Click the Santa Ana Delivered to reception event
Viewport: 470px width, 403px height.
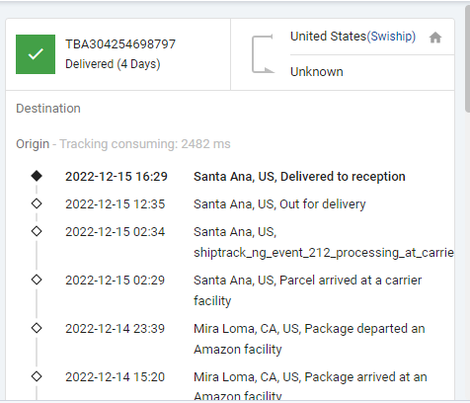[299, 176]
